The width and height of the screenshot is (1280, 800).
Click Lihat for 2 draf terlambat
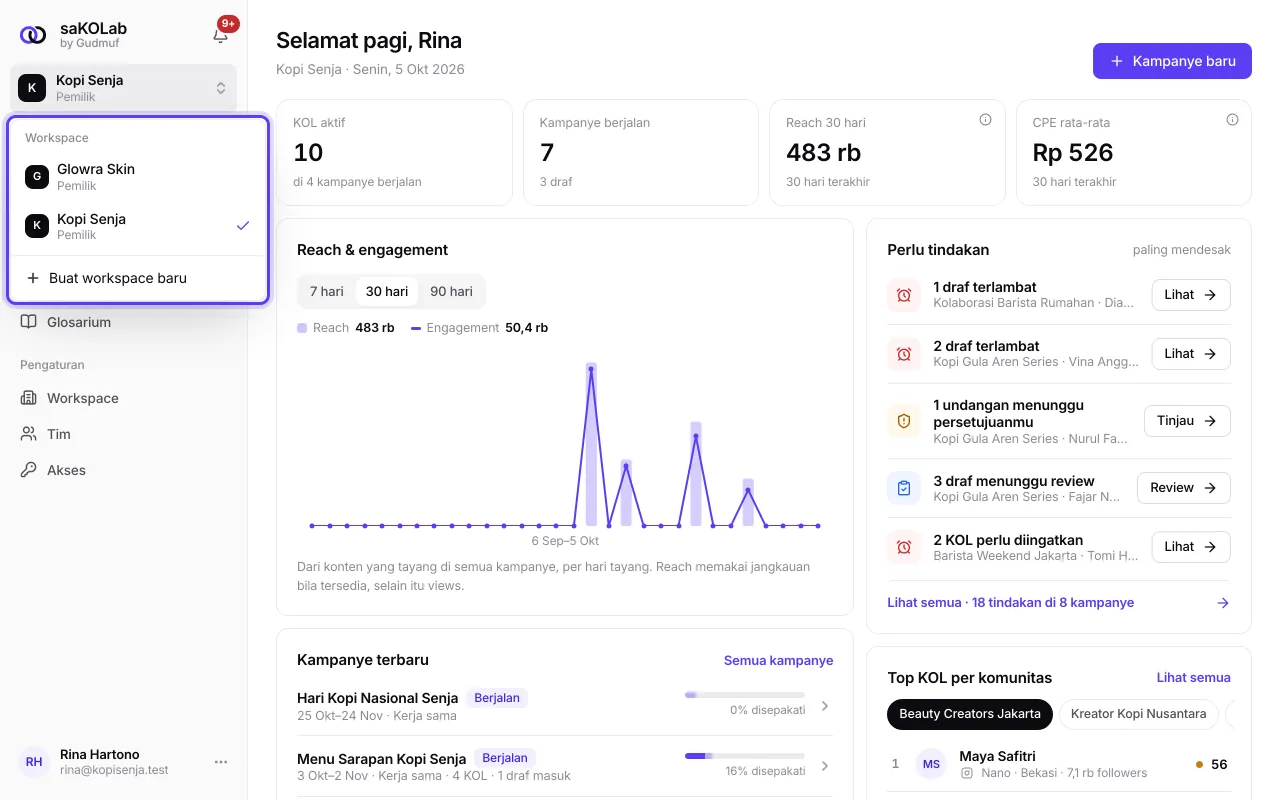(x=1191, y=354)
